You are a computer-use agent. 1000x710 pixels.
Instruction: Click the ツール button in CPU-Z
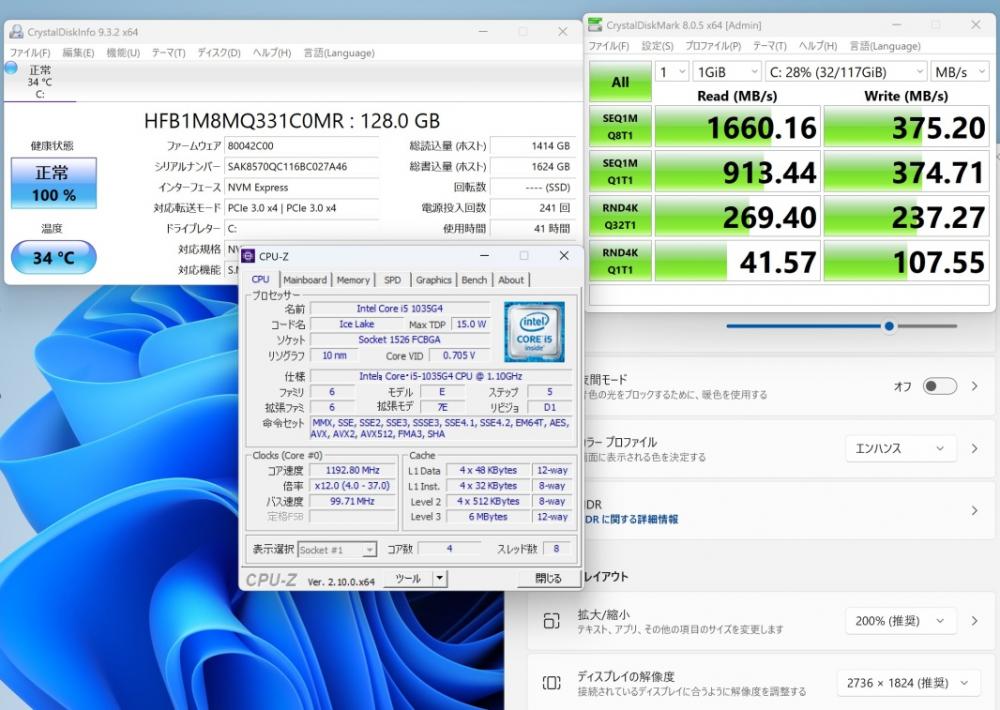tap(408, 579)
